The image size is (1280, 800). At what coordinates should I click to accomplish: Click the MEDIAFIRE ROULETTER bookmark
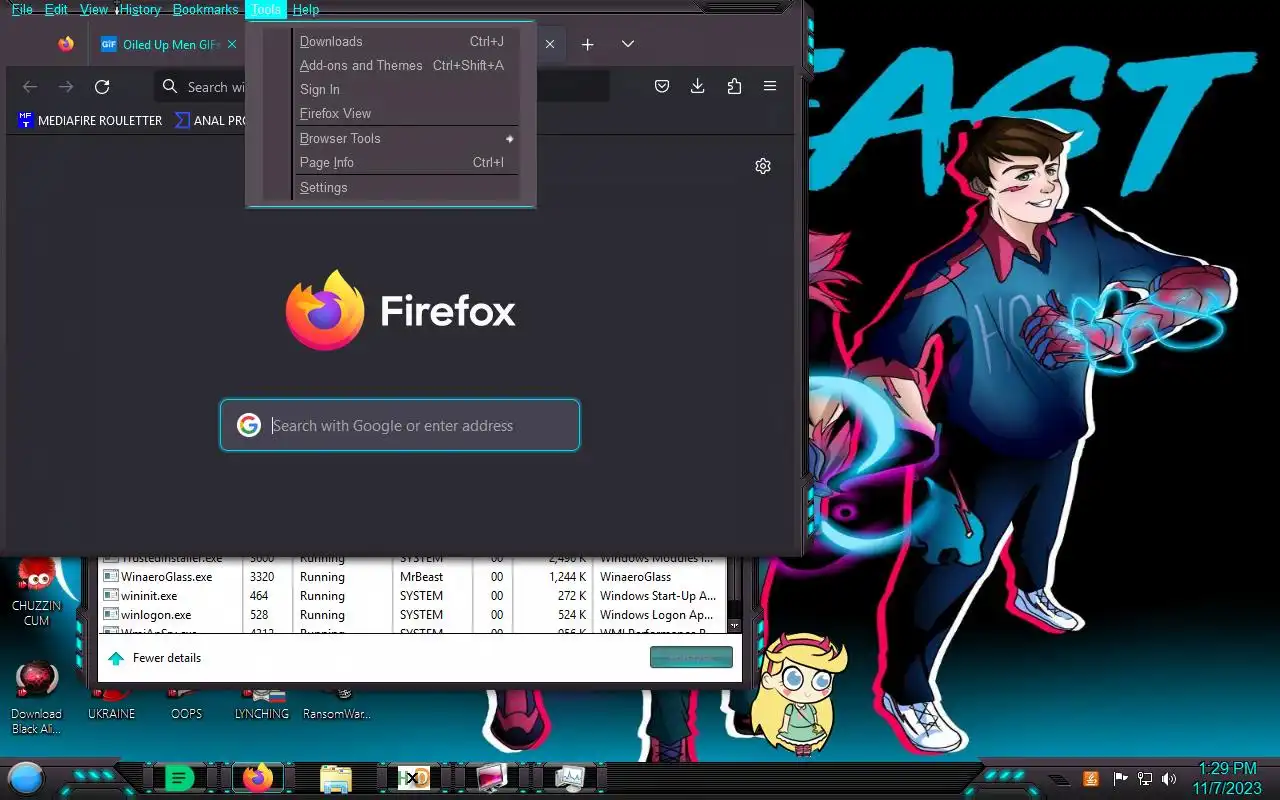(90, 120)
